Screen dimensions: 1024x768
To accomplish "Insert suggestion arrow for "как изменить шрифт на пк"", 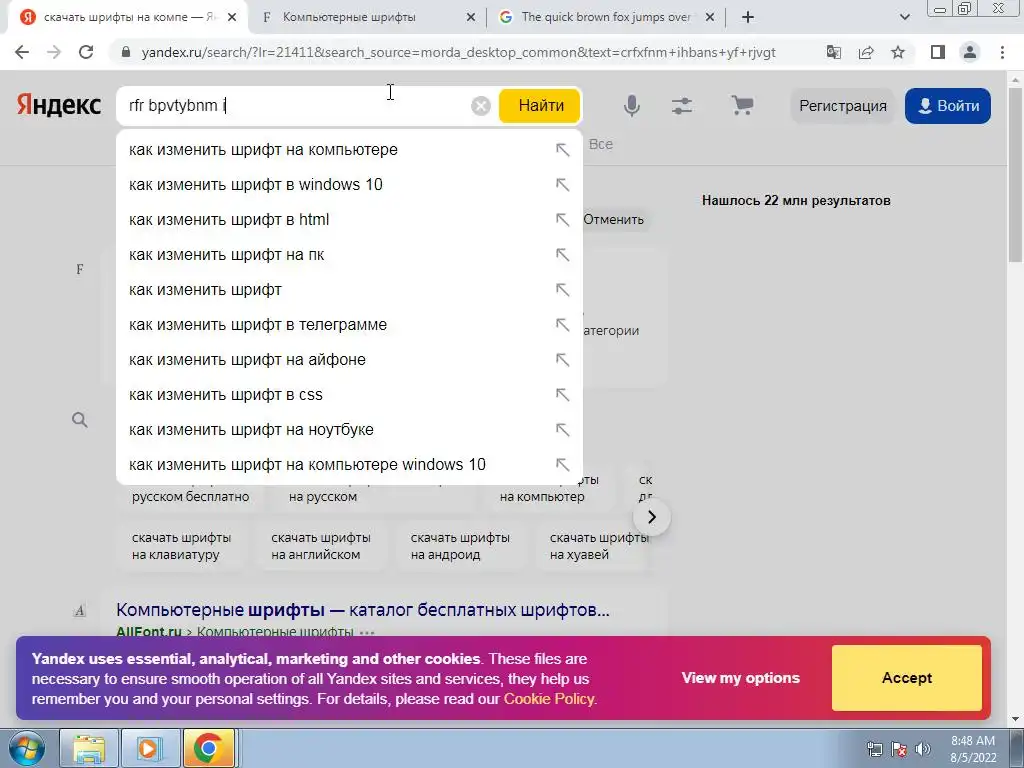I will click(x=562, y=255).
